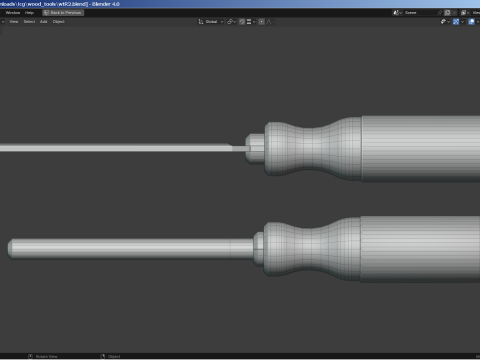This screenshot has width=480, height=360.
Task: Toggle the snap magnet icon
Action: coord(242,22)
